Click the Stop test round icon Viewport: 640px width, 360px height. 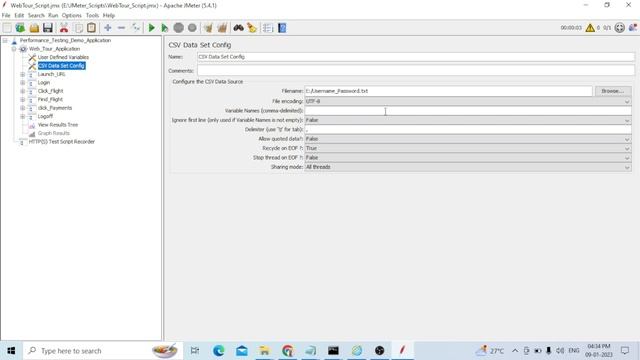coord(178,28)
